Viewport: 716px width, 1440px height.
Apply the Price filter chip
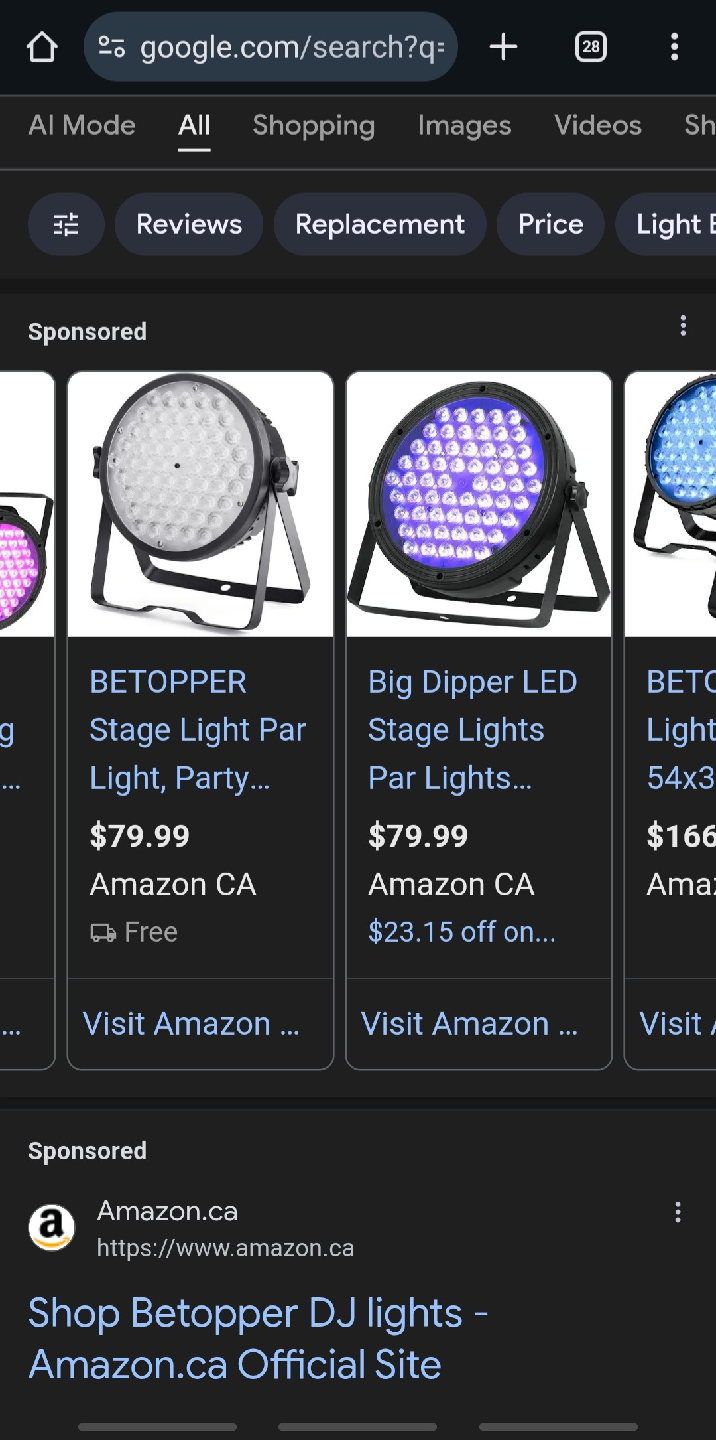(550, 224)
